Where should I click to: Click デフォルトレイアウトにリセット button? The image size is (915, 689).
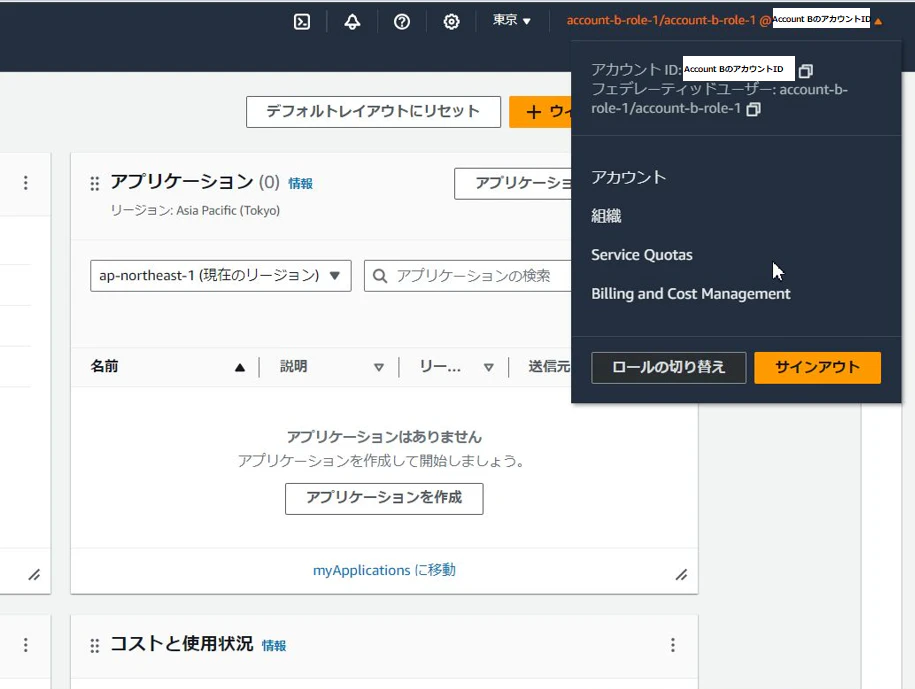373,112
